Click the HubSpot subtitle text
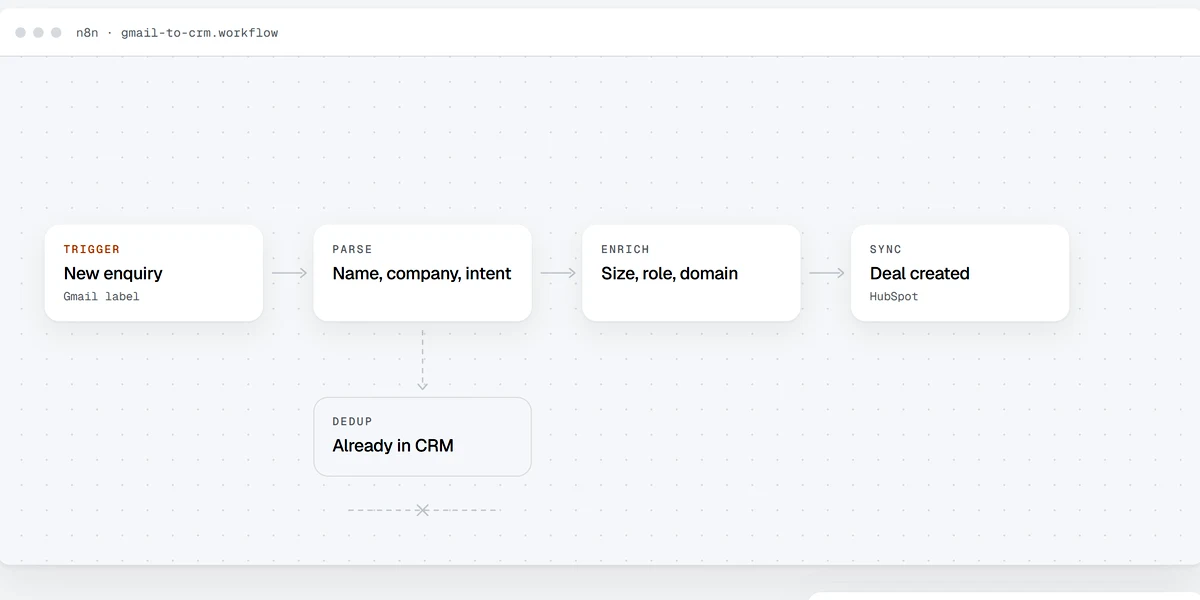This screenshot has width=1200, height=600. [894, 297]
